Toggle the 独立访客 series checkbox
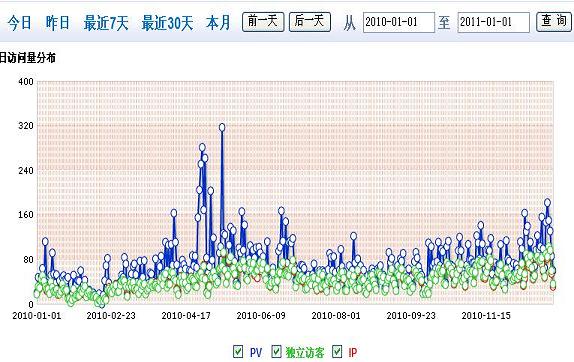 (x=277, y=351)
